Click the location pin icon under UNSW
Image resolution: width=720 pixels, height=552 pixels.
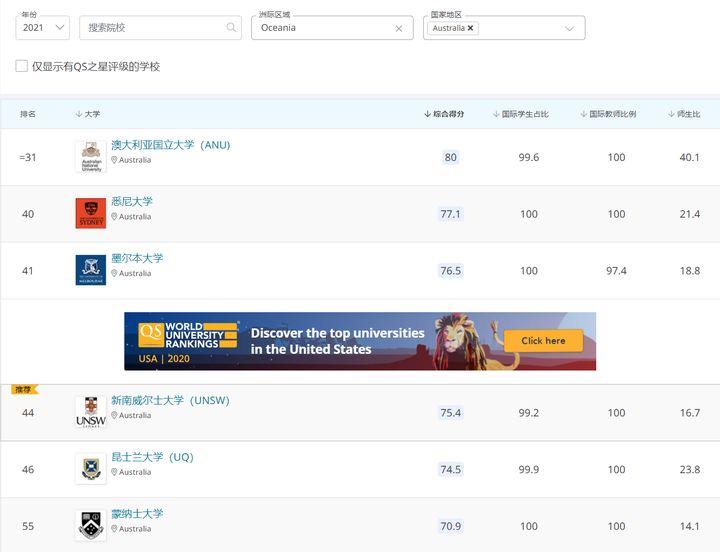pyautogui.click(x=114, y=415)
